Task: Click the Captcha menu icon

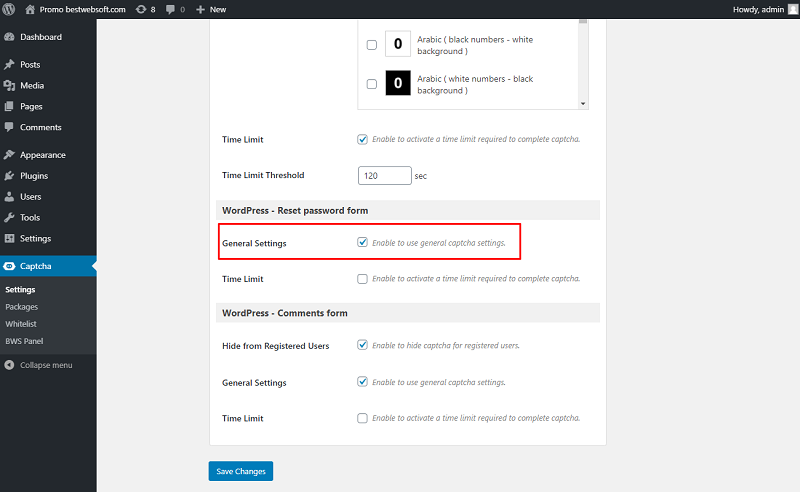Action: tap(9, 266)
